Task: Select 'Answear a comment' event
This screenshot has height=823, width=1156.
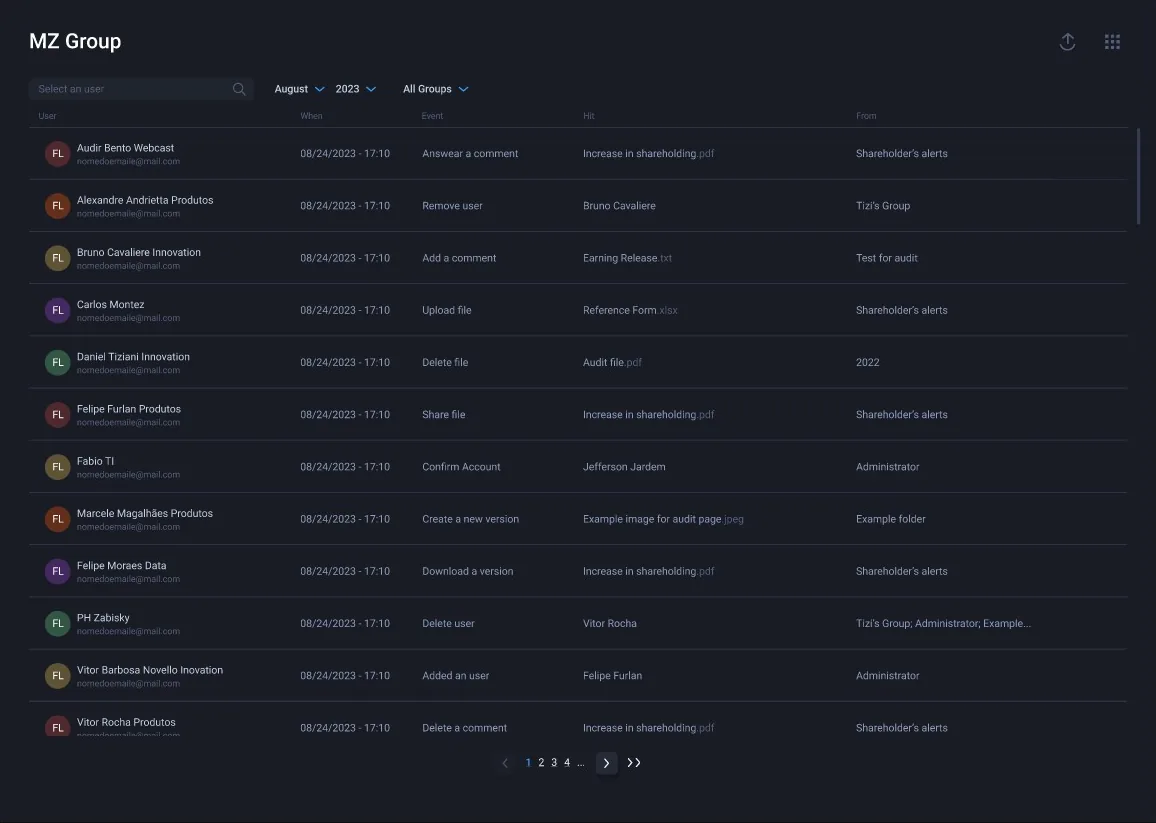Action: 470,154
